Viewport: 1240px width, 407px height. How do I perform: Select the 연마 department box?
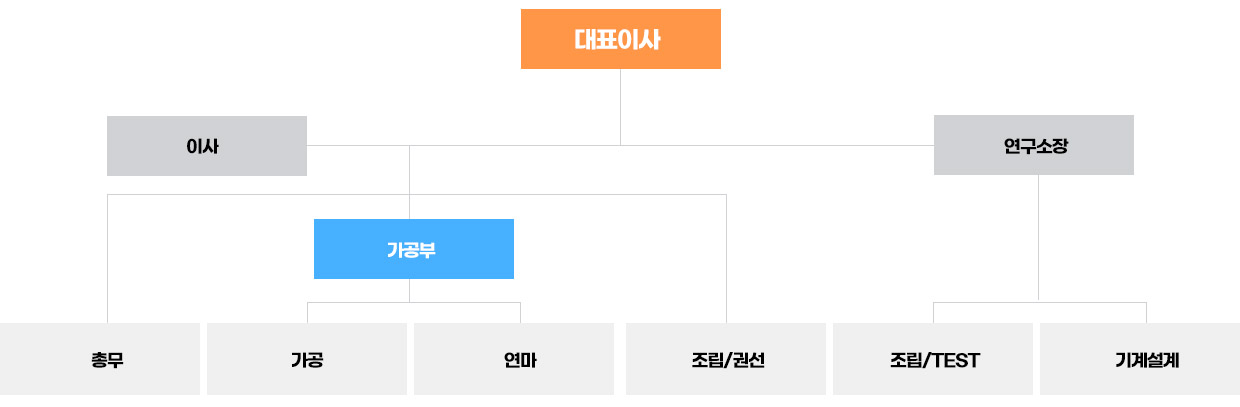point(514,359)
